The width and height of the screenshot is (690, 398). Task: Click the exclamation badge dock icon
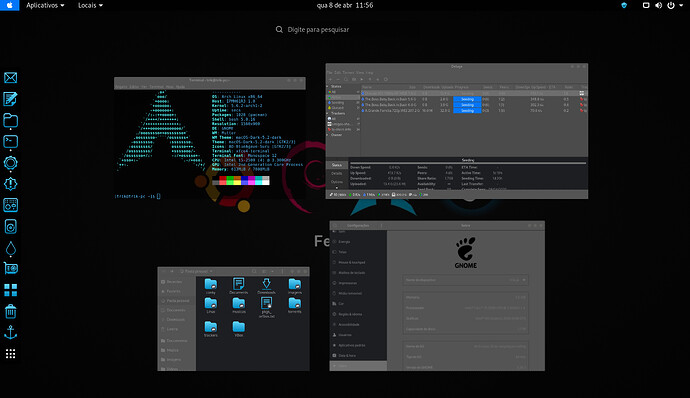11,184
